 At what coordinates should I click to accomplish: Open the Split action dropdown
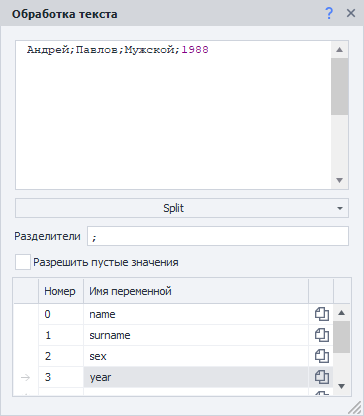[x=182, y=208]
